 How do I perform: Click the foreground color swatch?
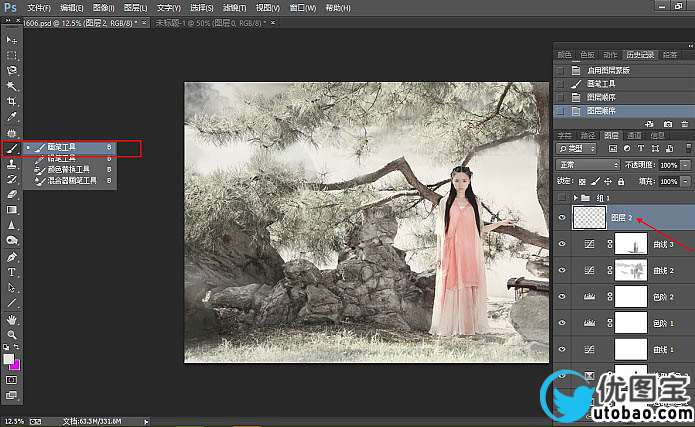(x=8, y=359)
